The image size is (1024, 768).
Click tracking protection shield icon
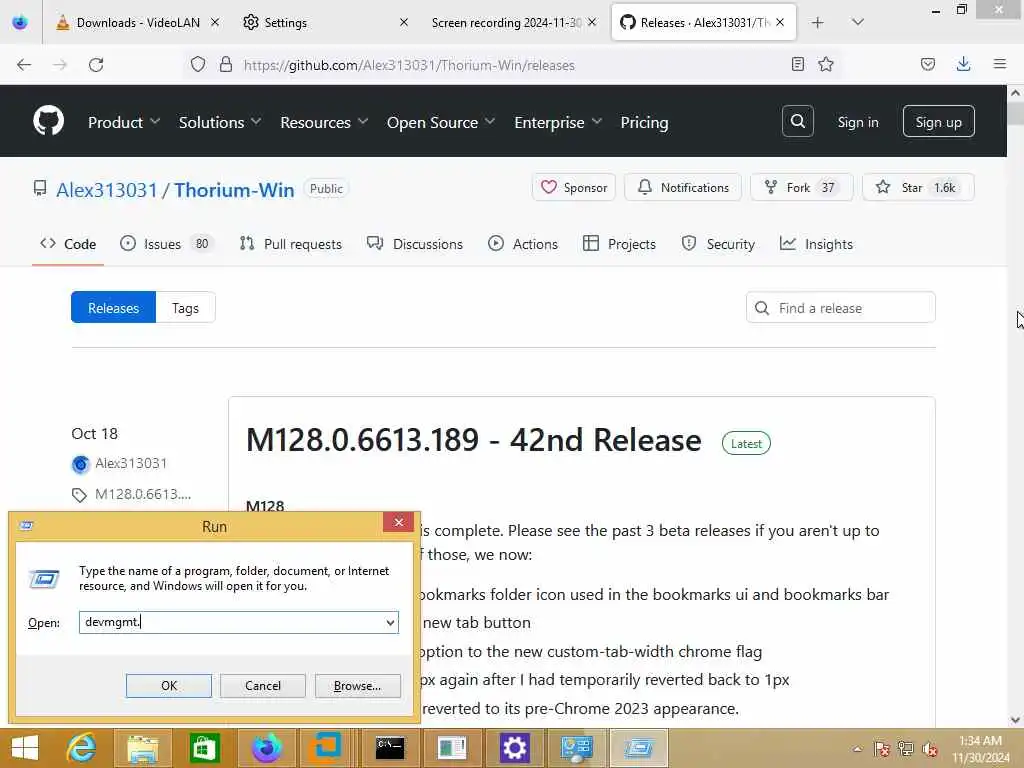pyautogui.click(x=198, y=65)
